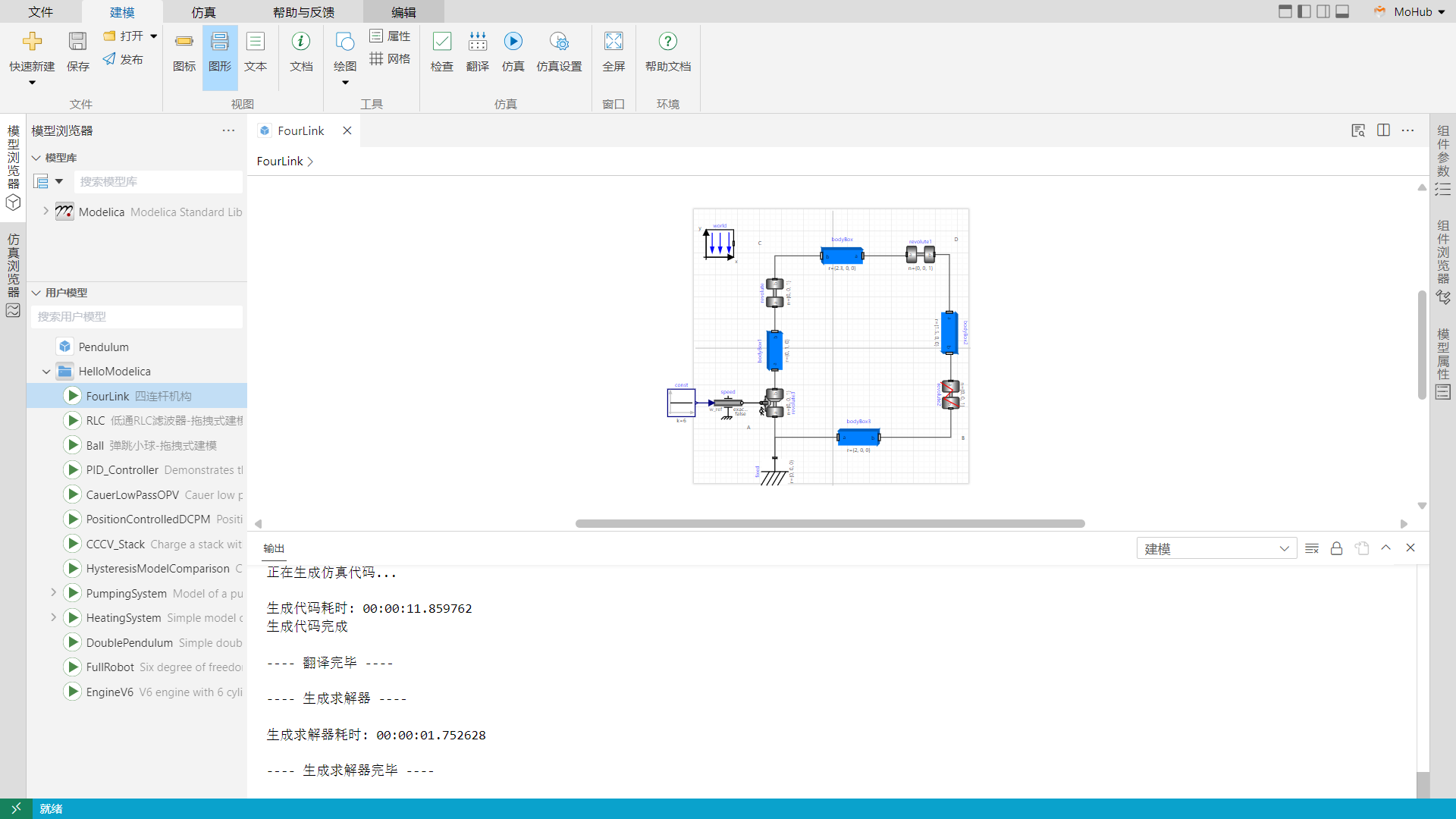Viewport: 1456px width, 819px height.
Task: Open the 帮助文档 help document
Action: pyautogui.click(x=668, y=52)
